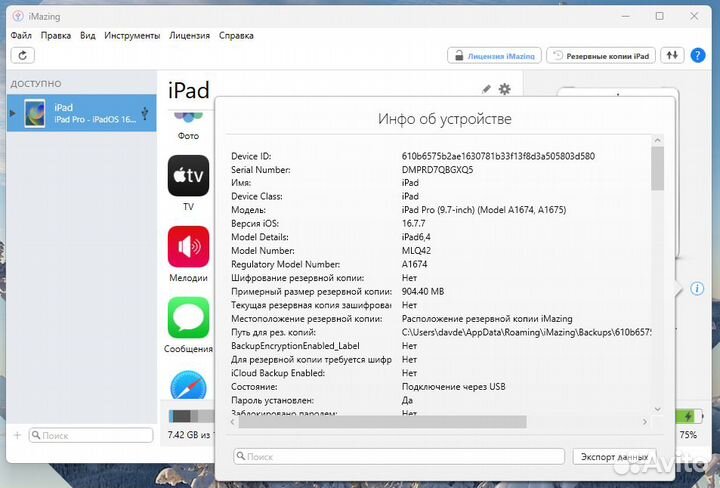The width and height of the screenshot is (720, 488).
Task: Open the Справка menu
Action: tap(236, 35)
